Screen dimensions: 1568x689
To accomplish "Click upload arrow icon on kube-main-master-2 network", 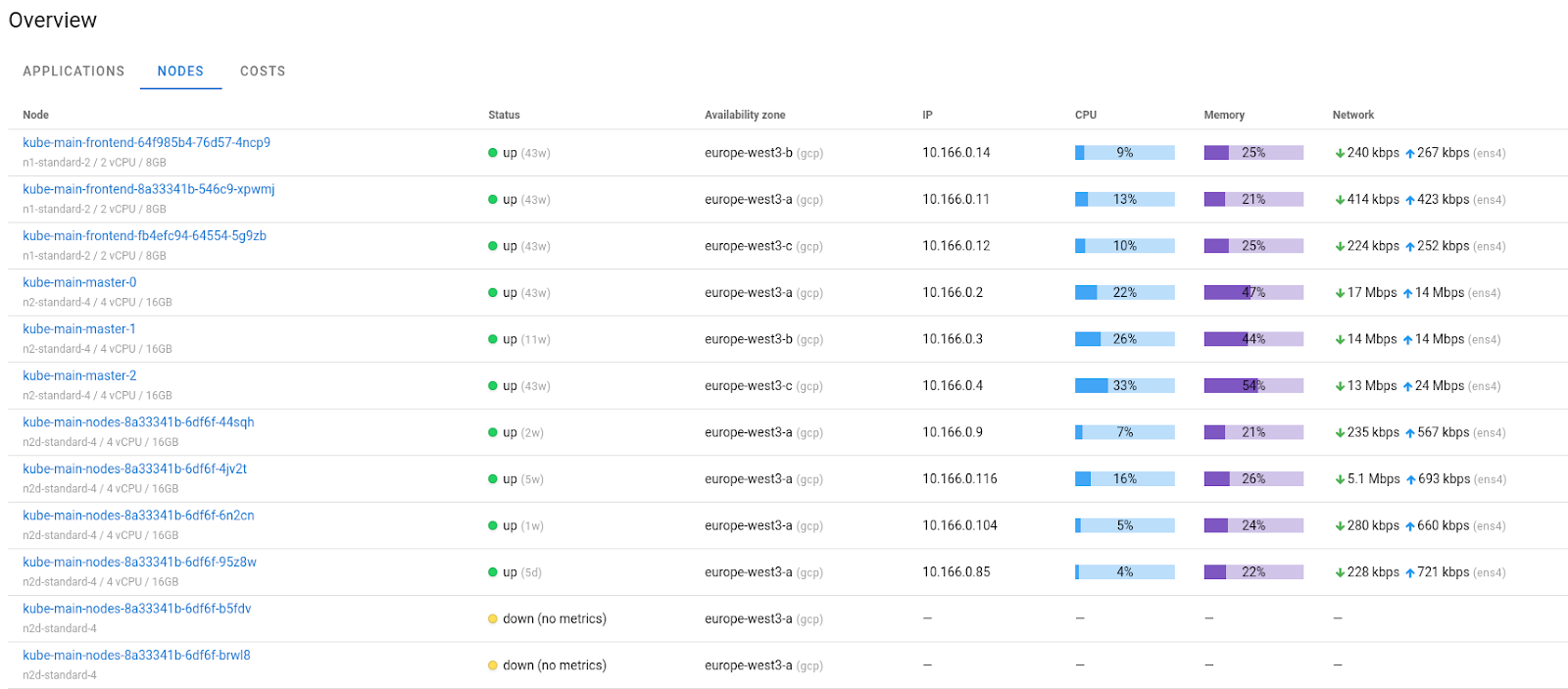I will pos(1407,387).
